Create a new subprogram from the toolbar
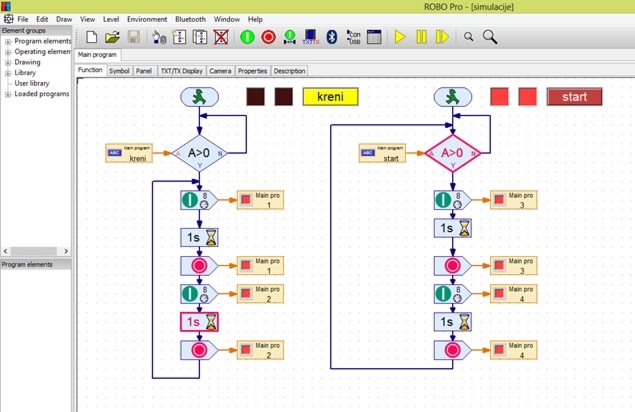 point(179,37)
